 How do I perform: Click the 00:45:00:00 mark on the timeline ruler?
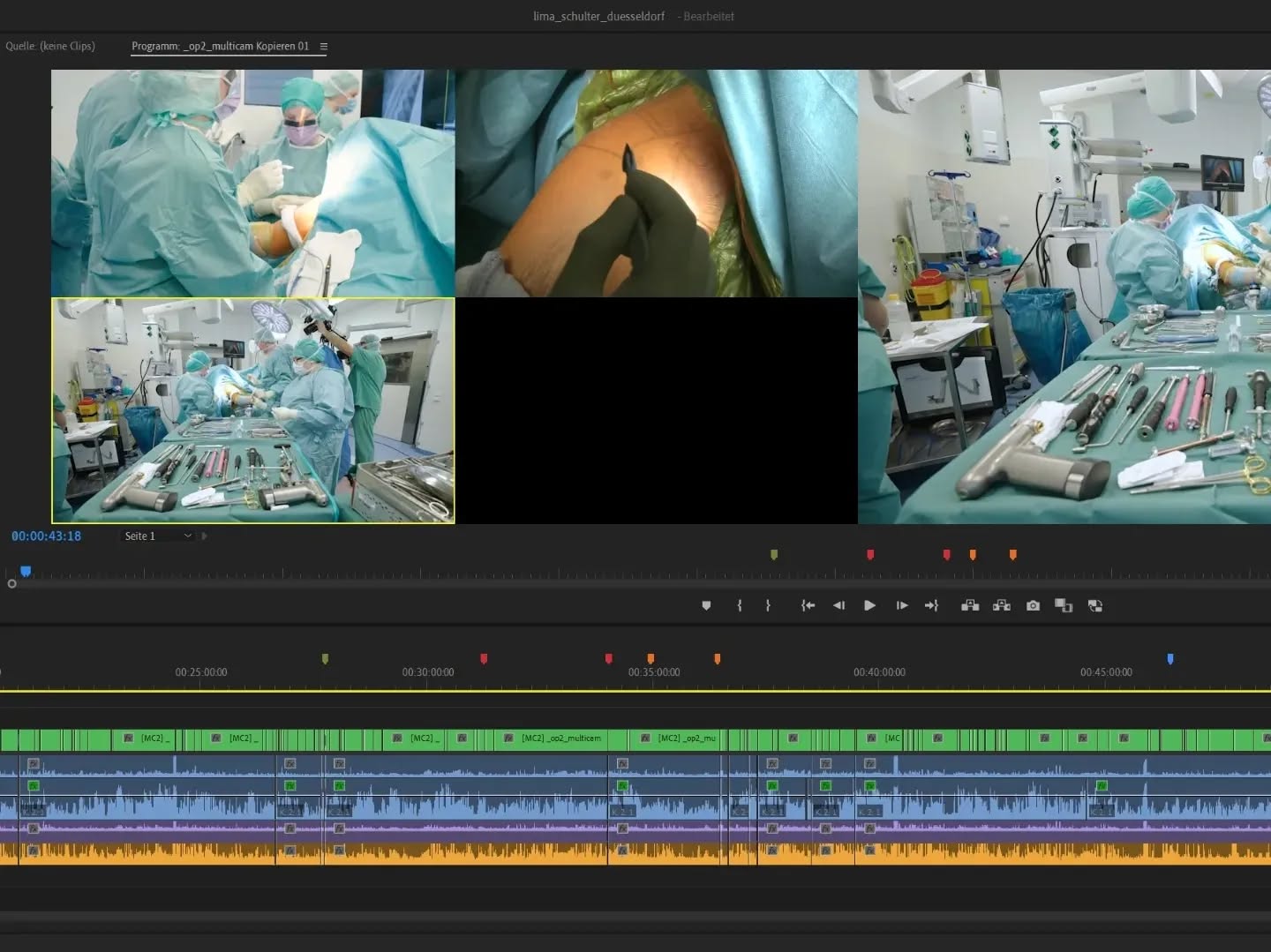1106,672
